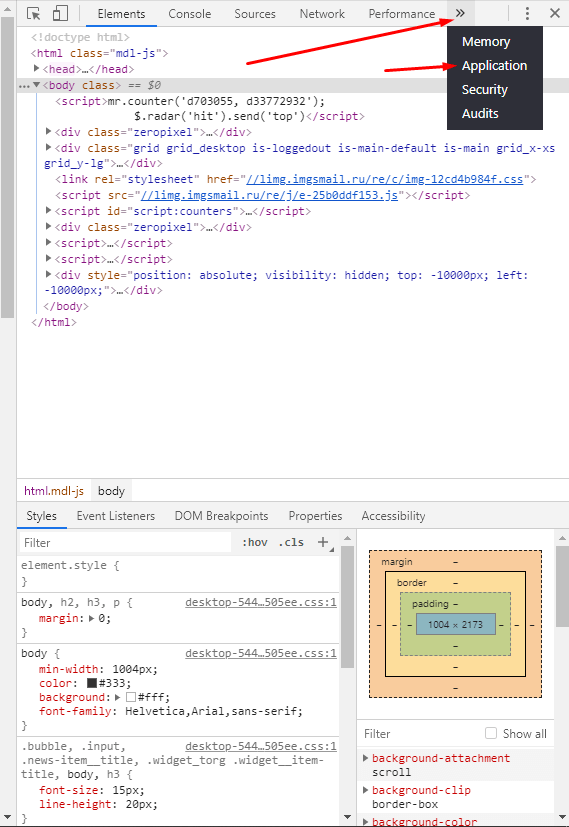The image size is (569, 827).
Task: Open the Properties sub-tab
Action: click(315, 516)
